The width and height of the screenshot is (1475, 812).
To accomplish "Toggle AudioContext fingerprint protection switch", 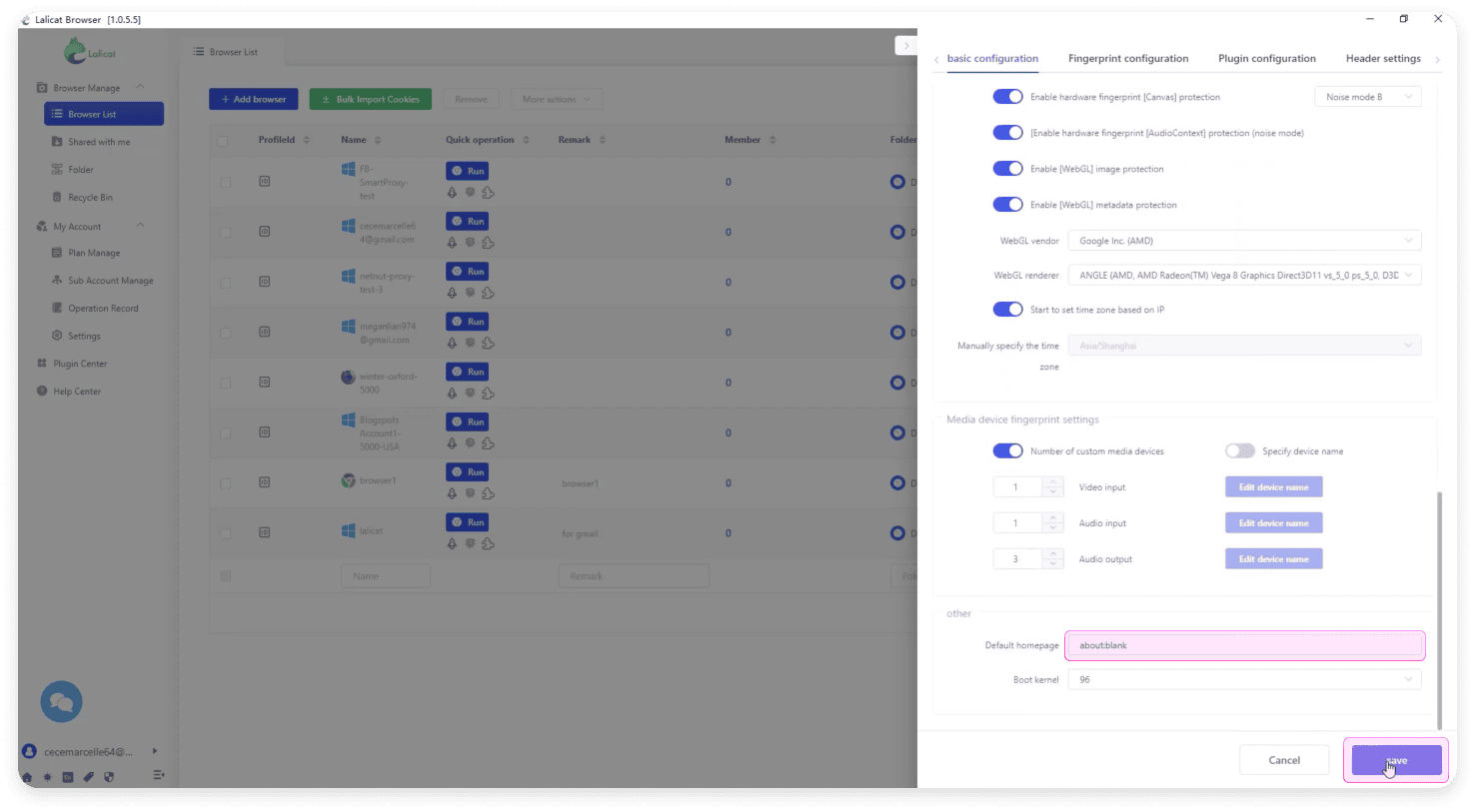I will (1007, 133).
